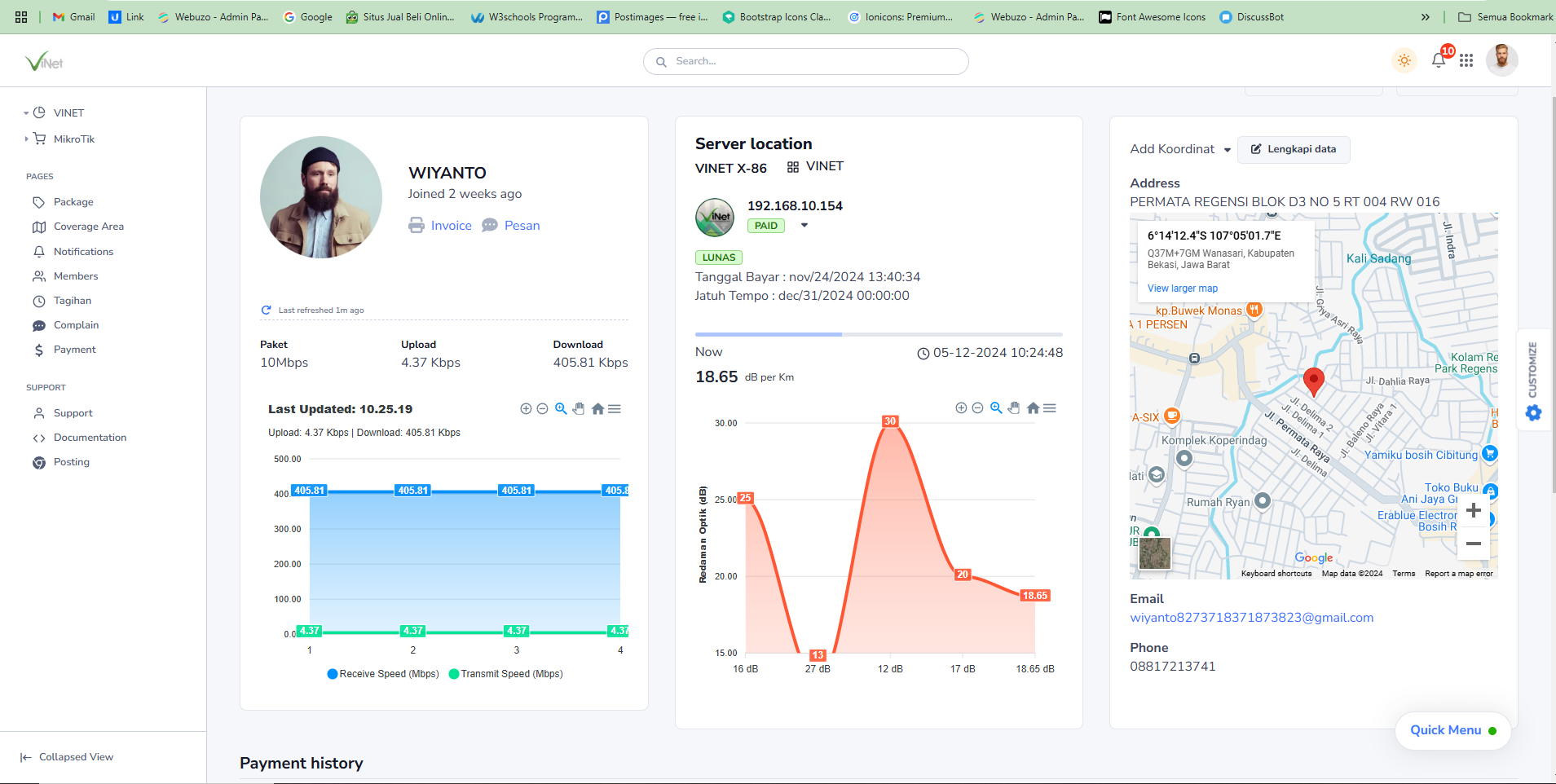Click the VINET grid icon label
Screen dimensions: 1556x784
[x=815, y=166]
